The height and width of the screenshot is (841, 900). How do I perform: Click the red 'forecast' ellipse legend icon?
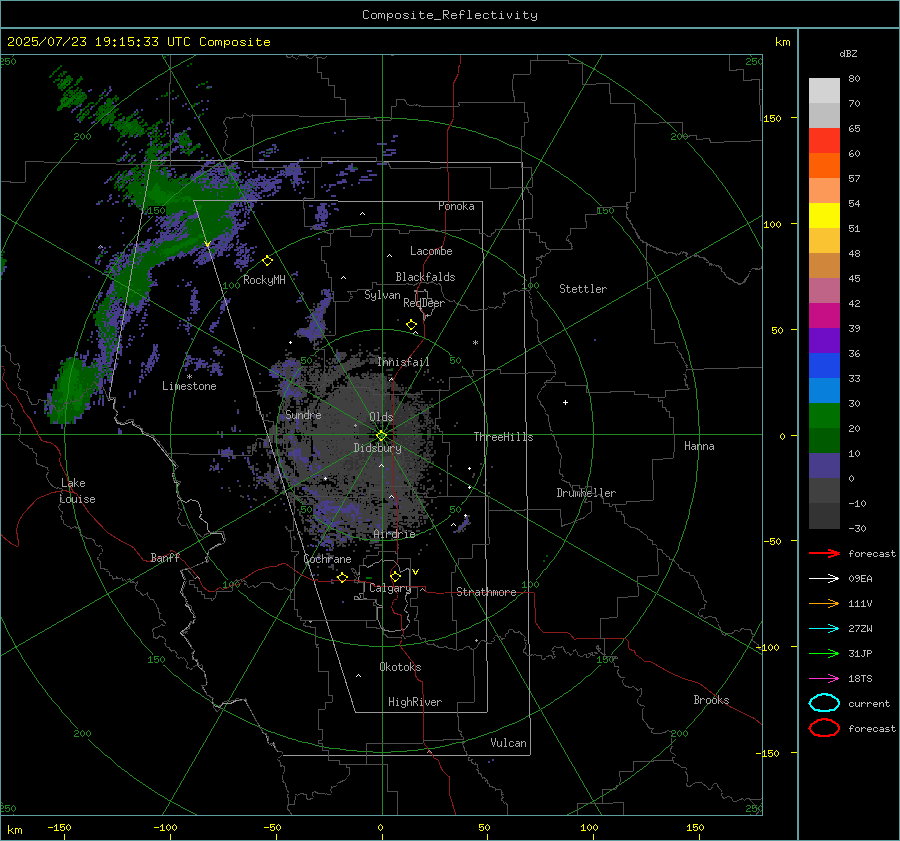824,728
